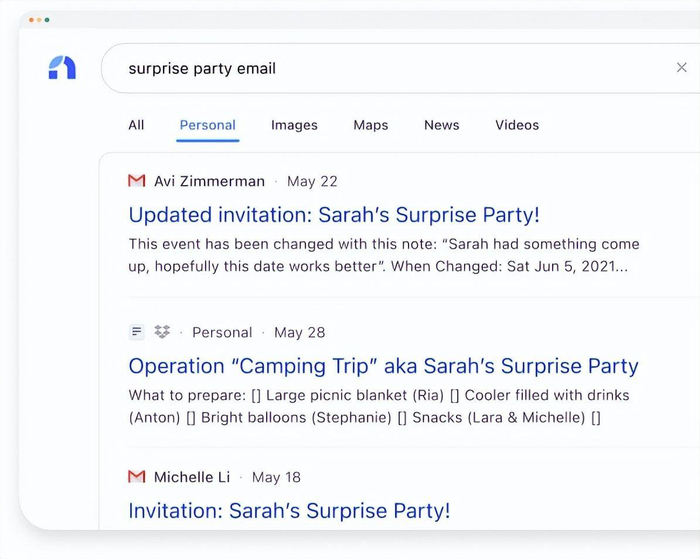Open "Invitation: Sarah's Surprise Party!" result

[x=290, y=511]
